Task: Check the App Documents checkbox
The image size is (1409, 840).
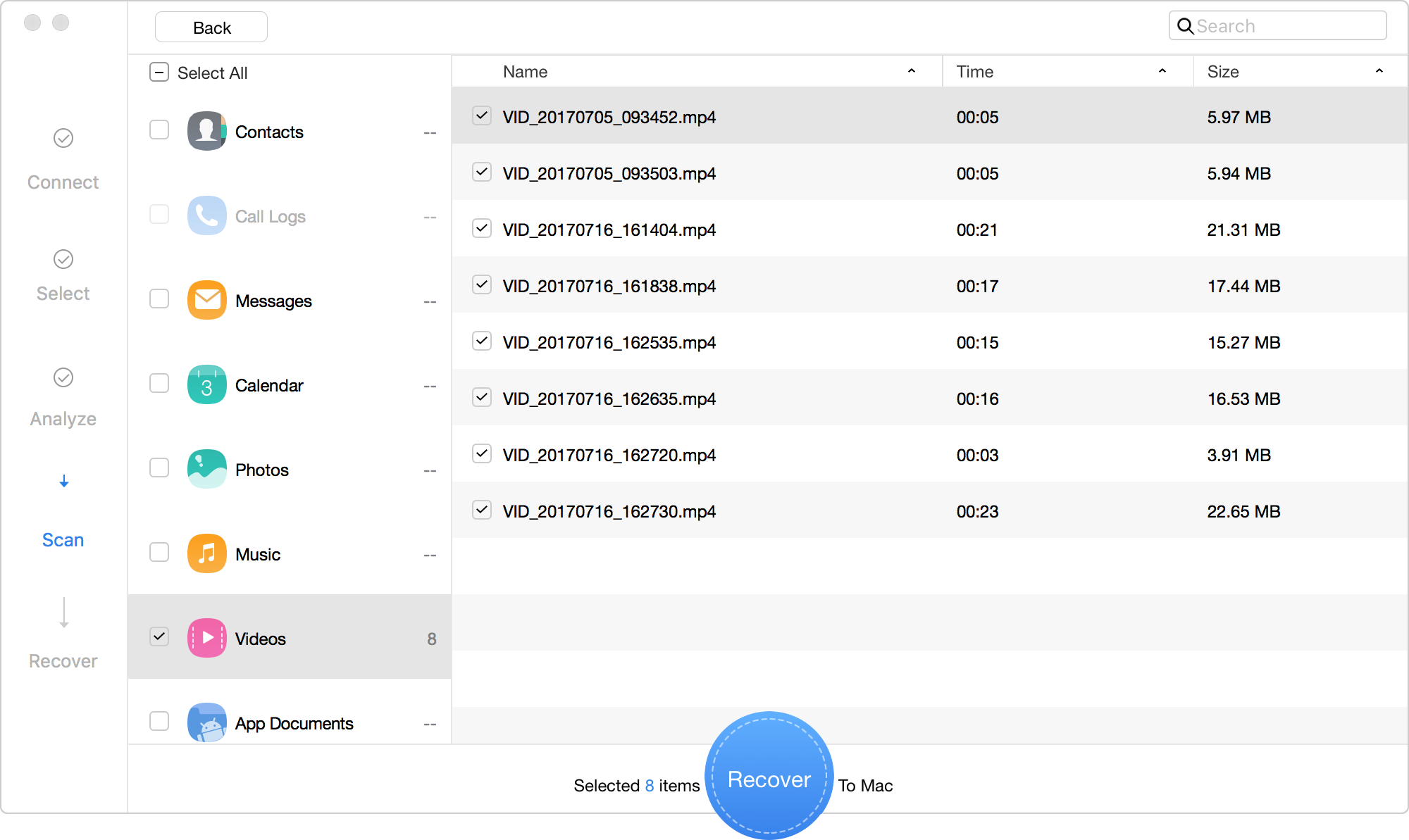Action: [159, 721]
